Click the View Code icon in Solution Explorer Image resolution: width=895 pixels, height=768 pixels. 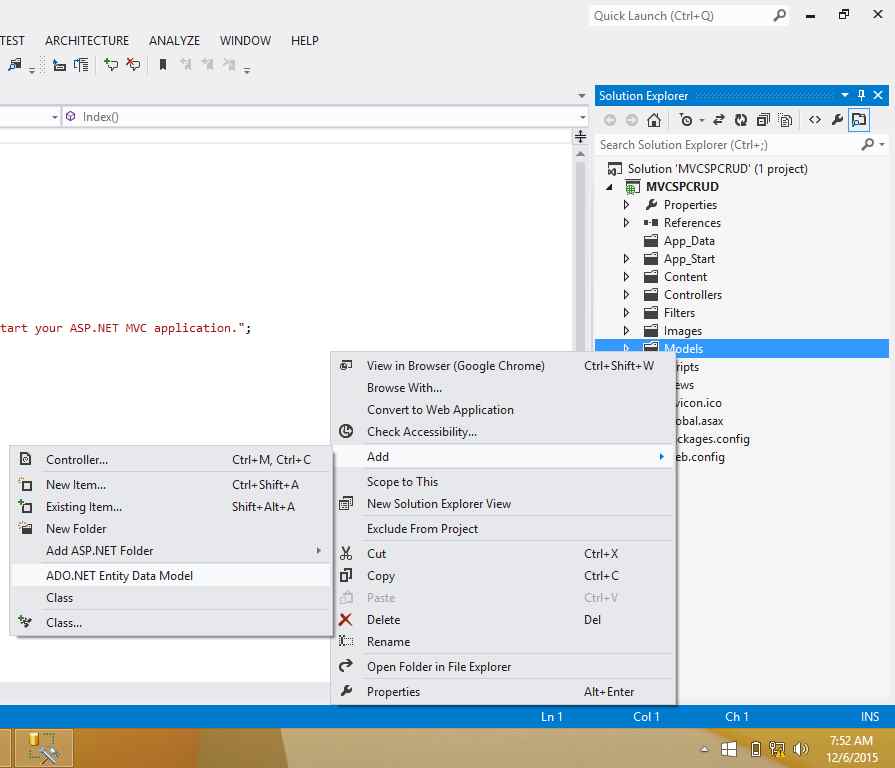815,120
